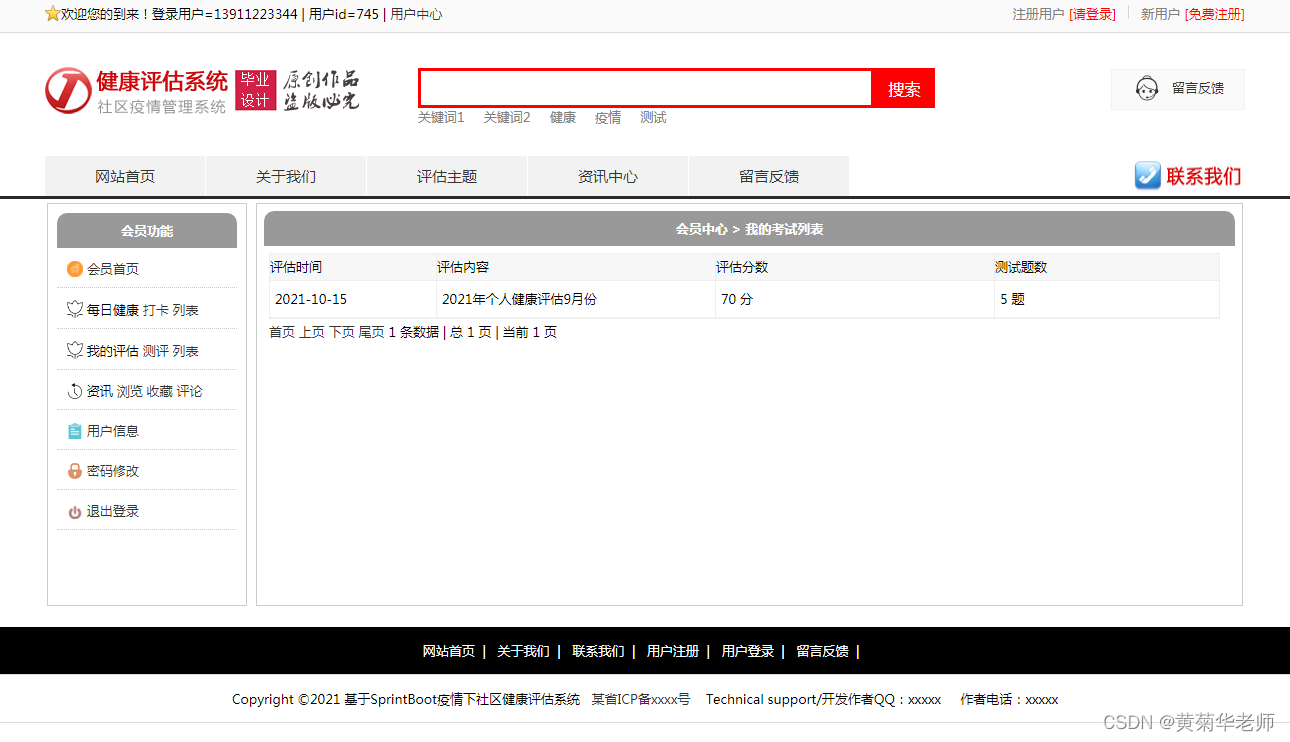Click footer link 用户登录

click(x=748, y=651)
